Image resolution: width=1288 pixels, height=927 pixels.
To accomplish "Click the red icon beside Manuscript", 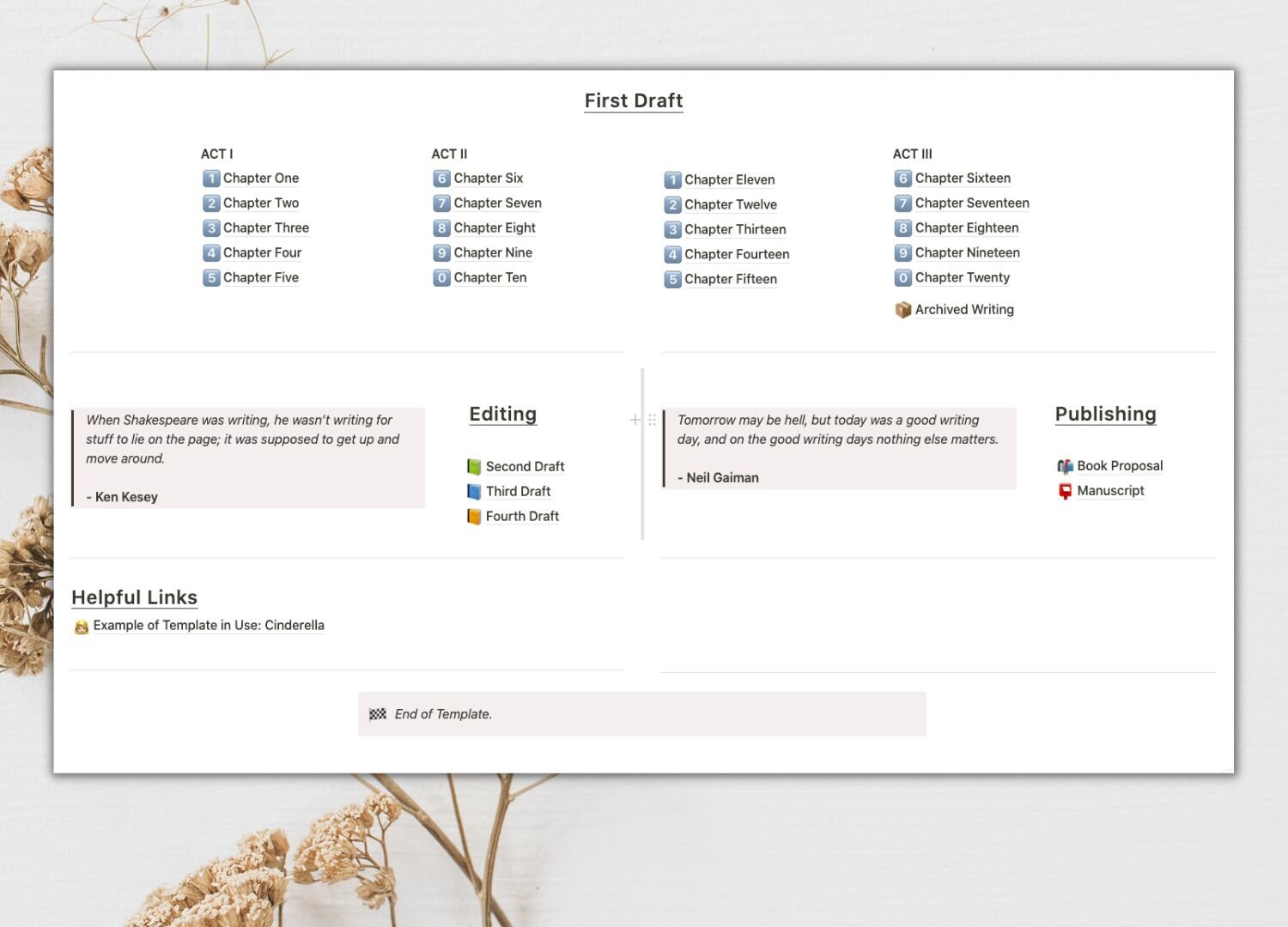I will 1065,491.
